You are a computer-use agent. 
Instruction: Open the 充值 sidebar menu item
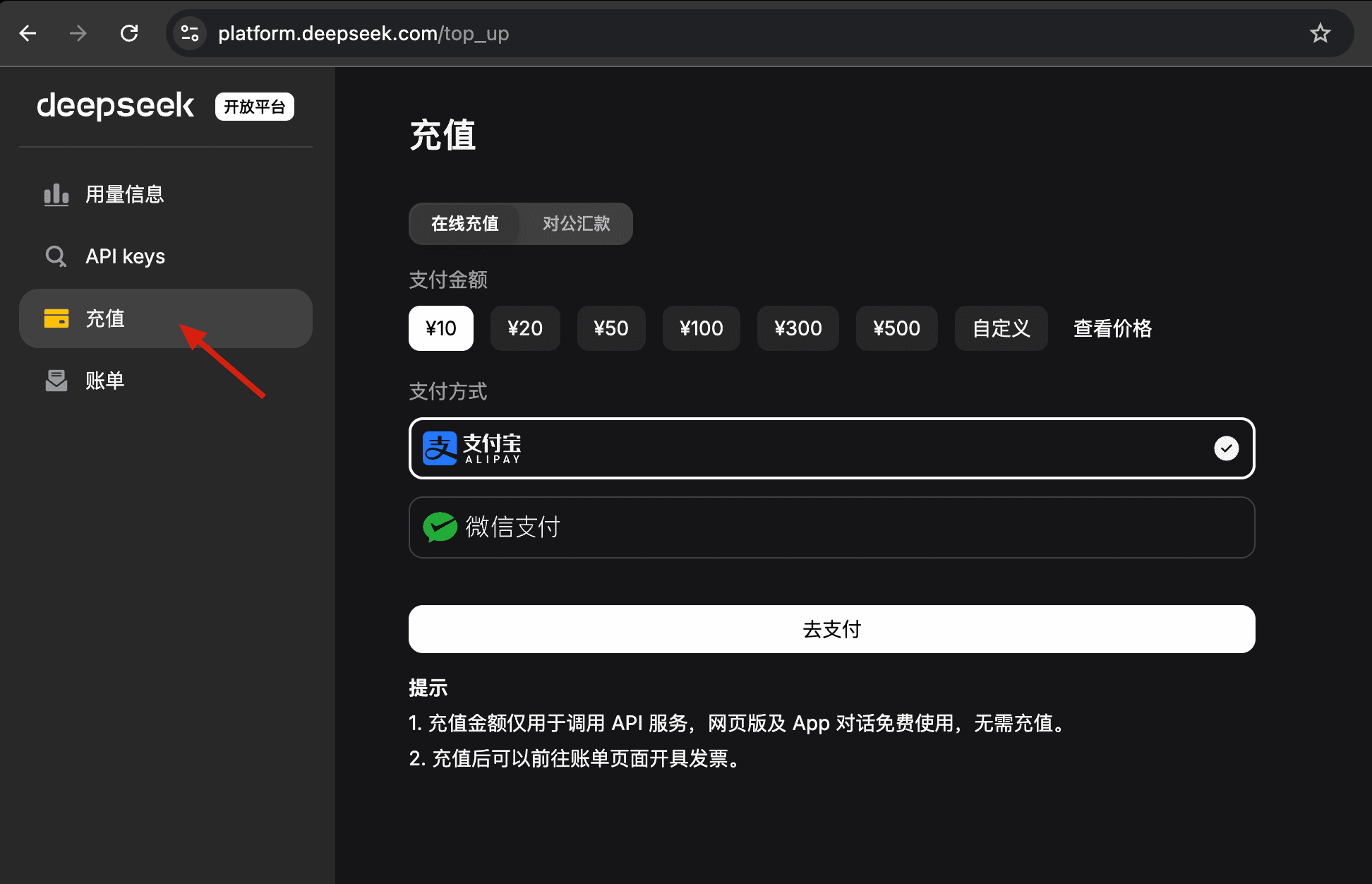click(165, 318)
